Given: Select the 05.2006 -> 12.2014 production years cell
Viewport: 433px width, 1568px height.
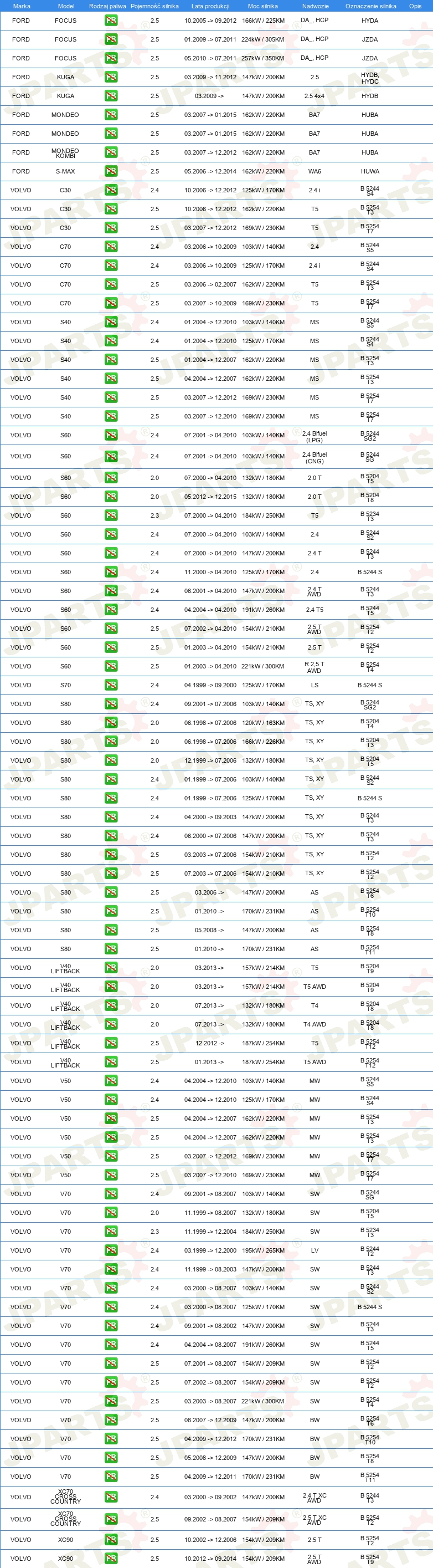Looking at the screenshot, I should [210, 172].
